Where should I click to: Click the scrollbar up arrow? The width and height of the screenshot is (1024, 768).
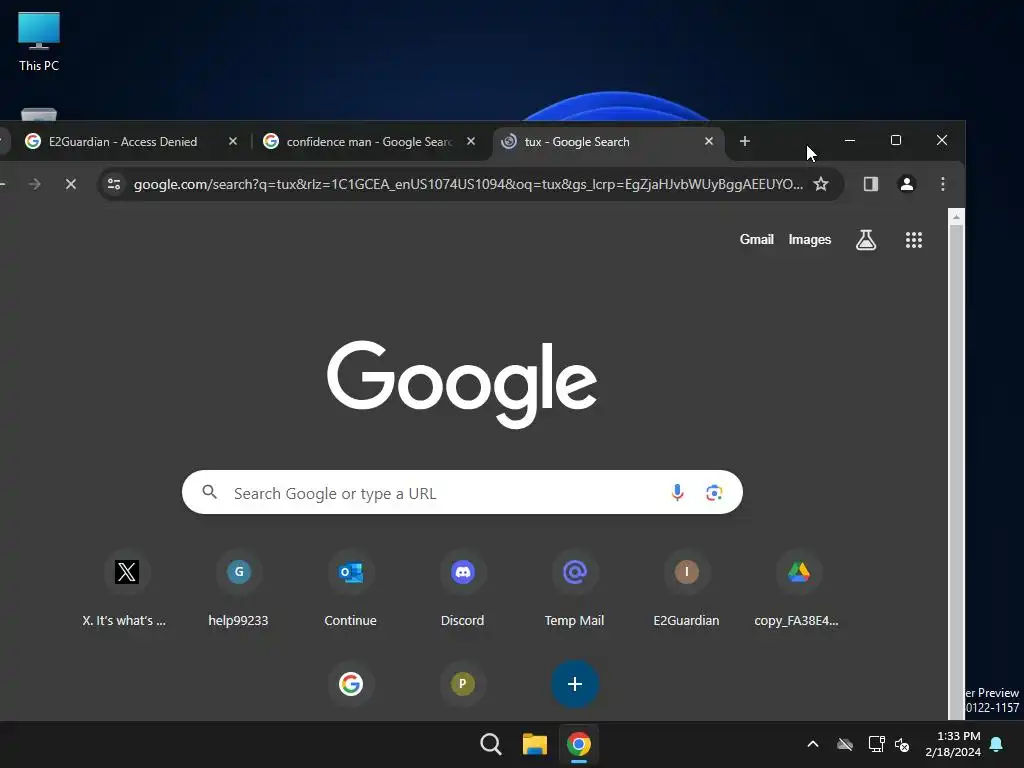tap(956, 217)
